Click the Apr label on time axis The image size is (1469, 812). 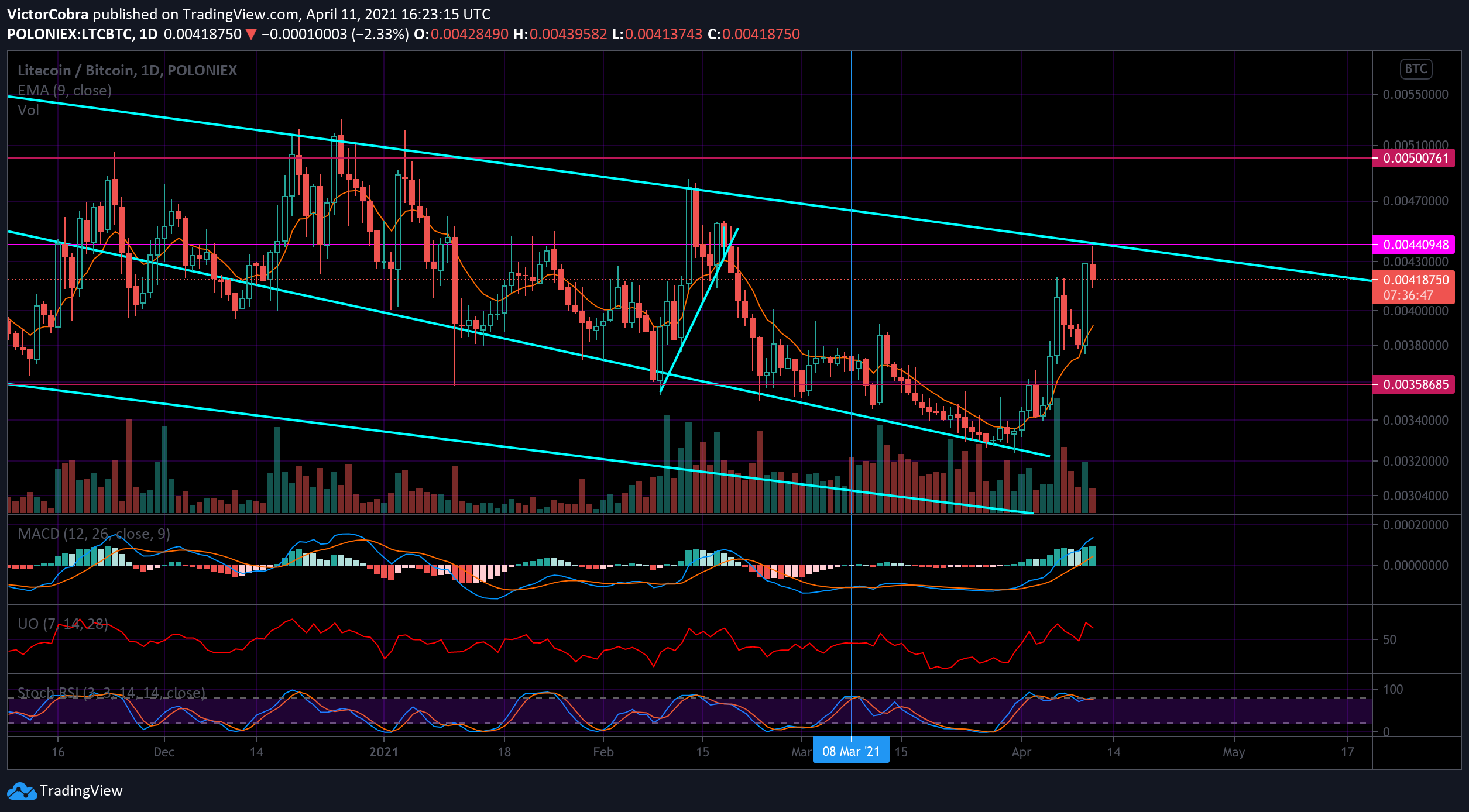(x=1021, y=752)
